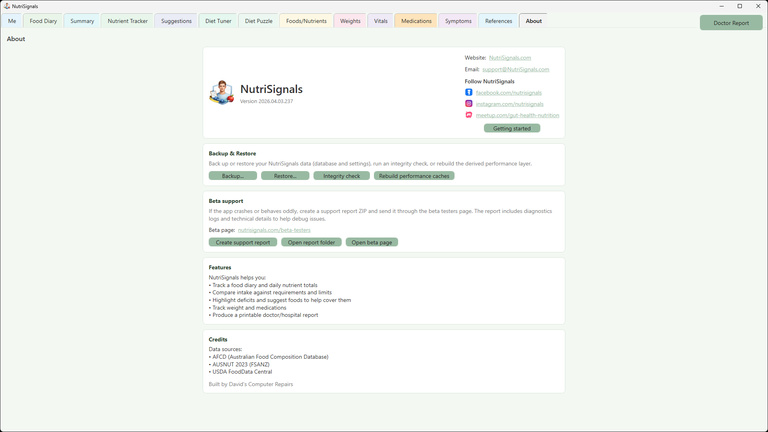The height and width of the screenshot is (432, 768).
Task: Click the version number text
Action: click(x=266, y=101)
